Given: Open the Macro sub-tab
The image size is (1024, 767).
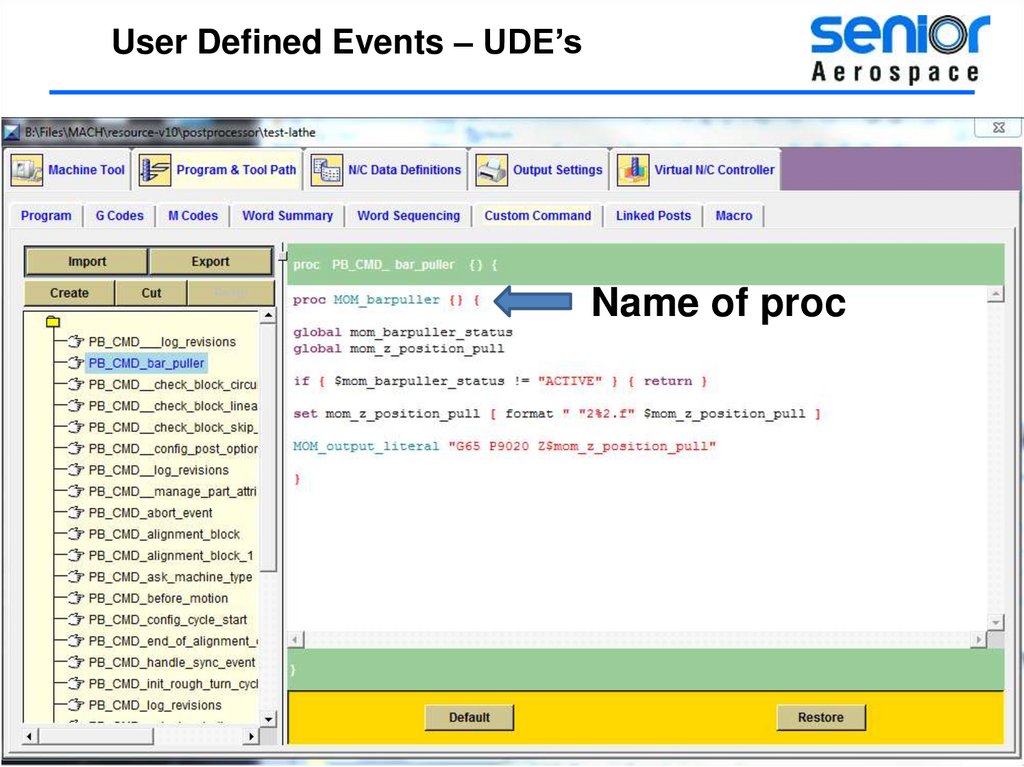Looking at the screenshot, I should (733, 216).
